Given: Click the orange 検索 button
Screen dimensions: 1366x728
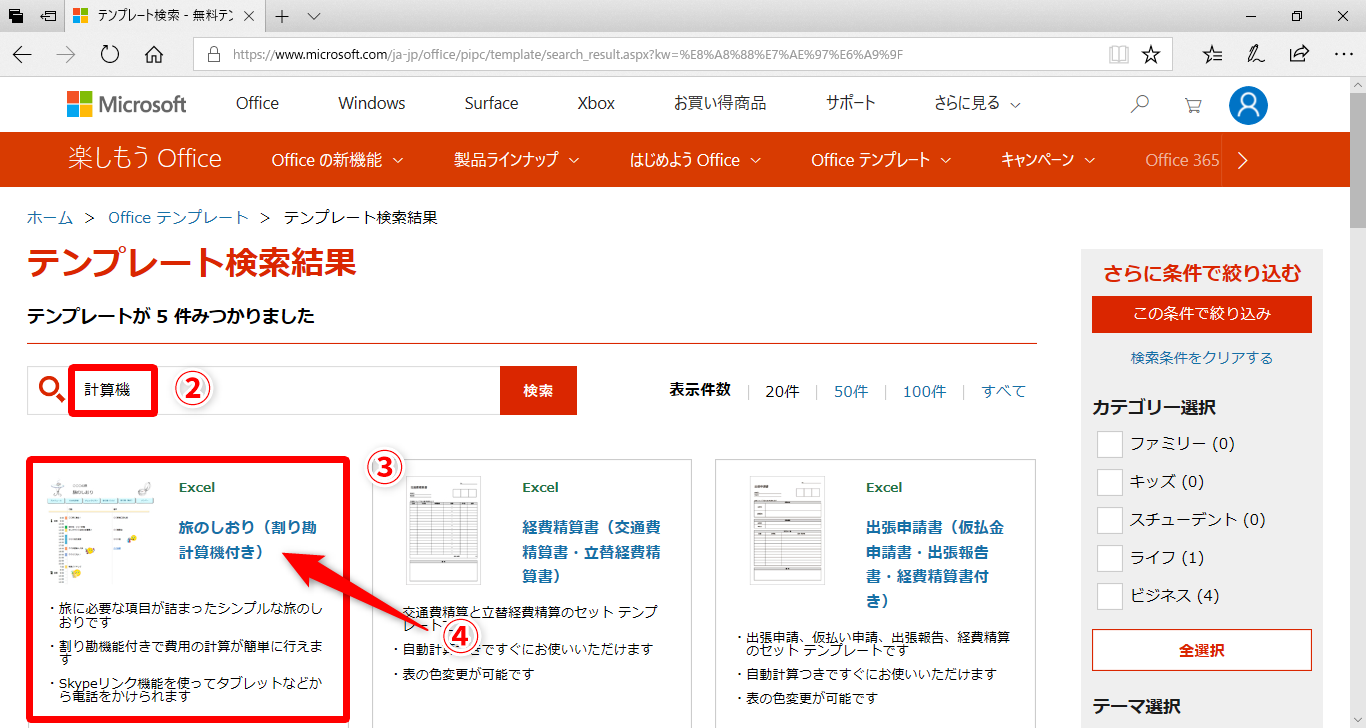Looking at the screenshot, I should (538, 390).
